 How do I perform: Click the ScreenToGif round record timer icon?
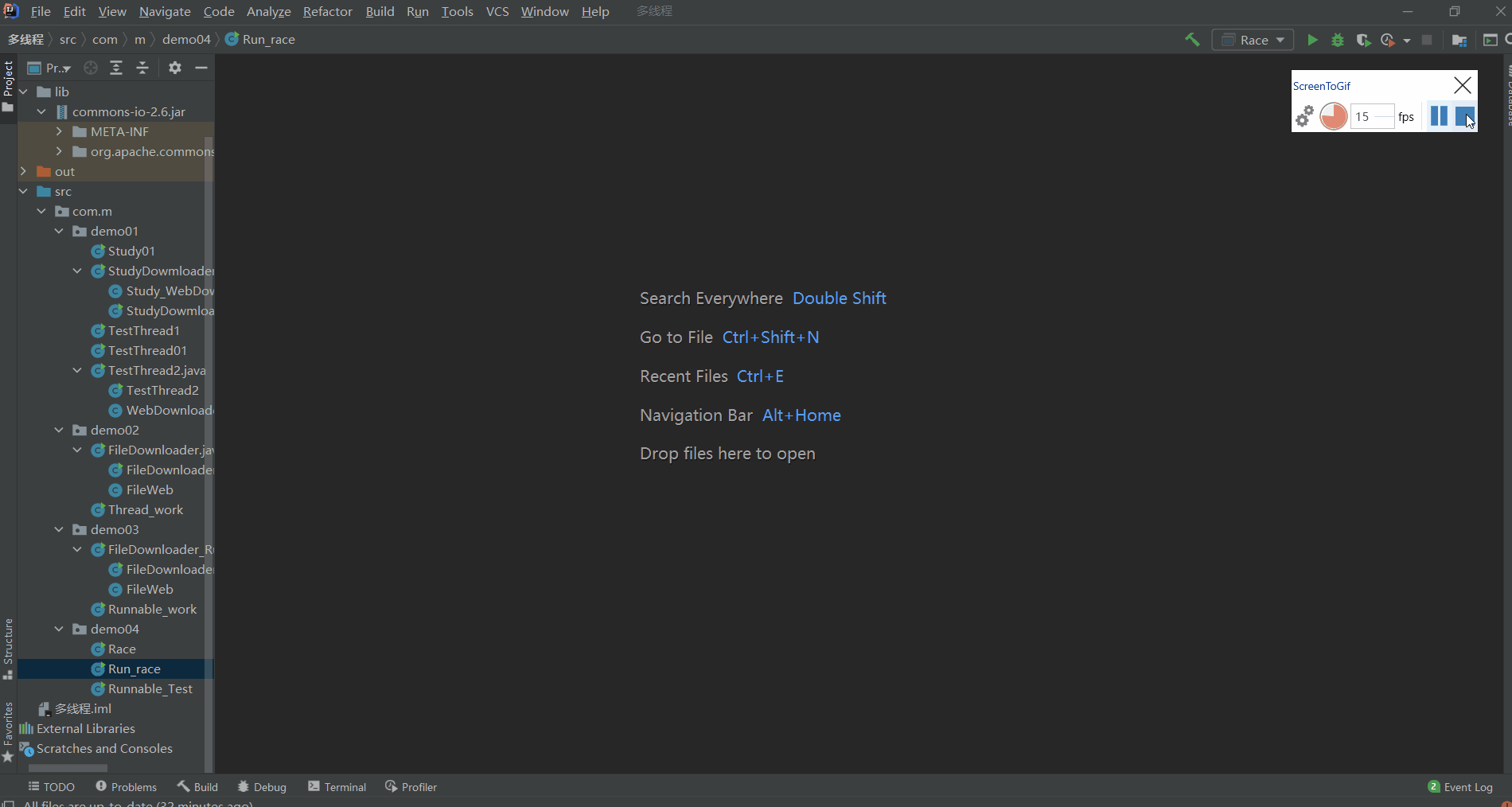[1334, 116]
